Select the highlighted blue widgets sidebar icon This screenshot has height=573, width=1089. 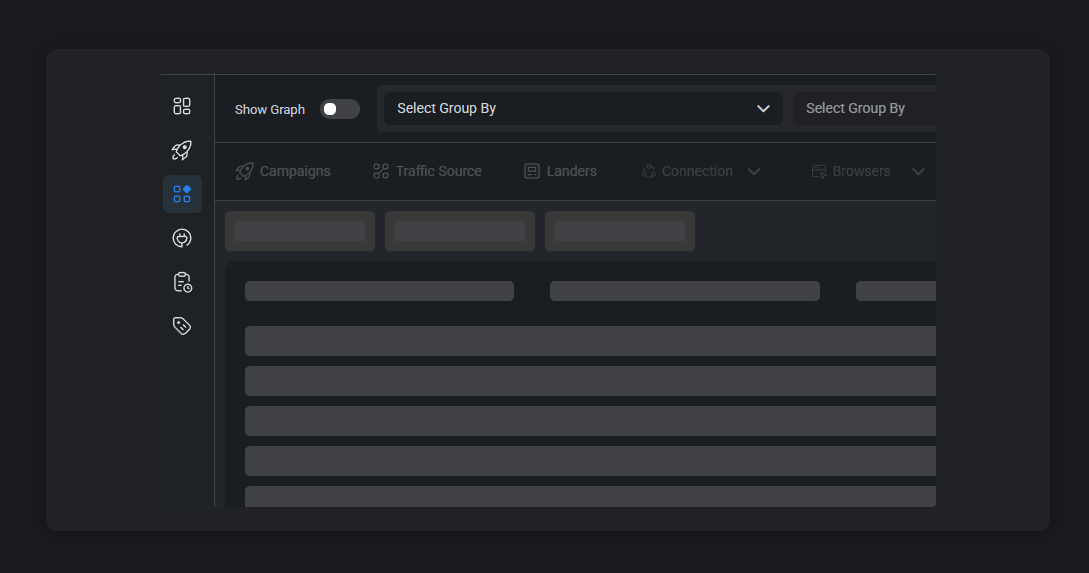click(182, 194)
